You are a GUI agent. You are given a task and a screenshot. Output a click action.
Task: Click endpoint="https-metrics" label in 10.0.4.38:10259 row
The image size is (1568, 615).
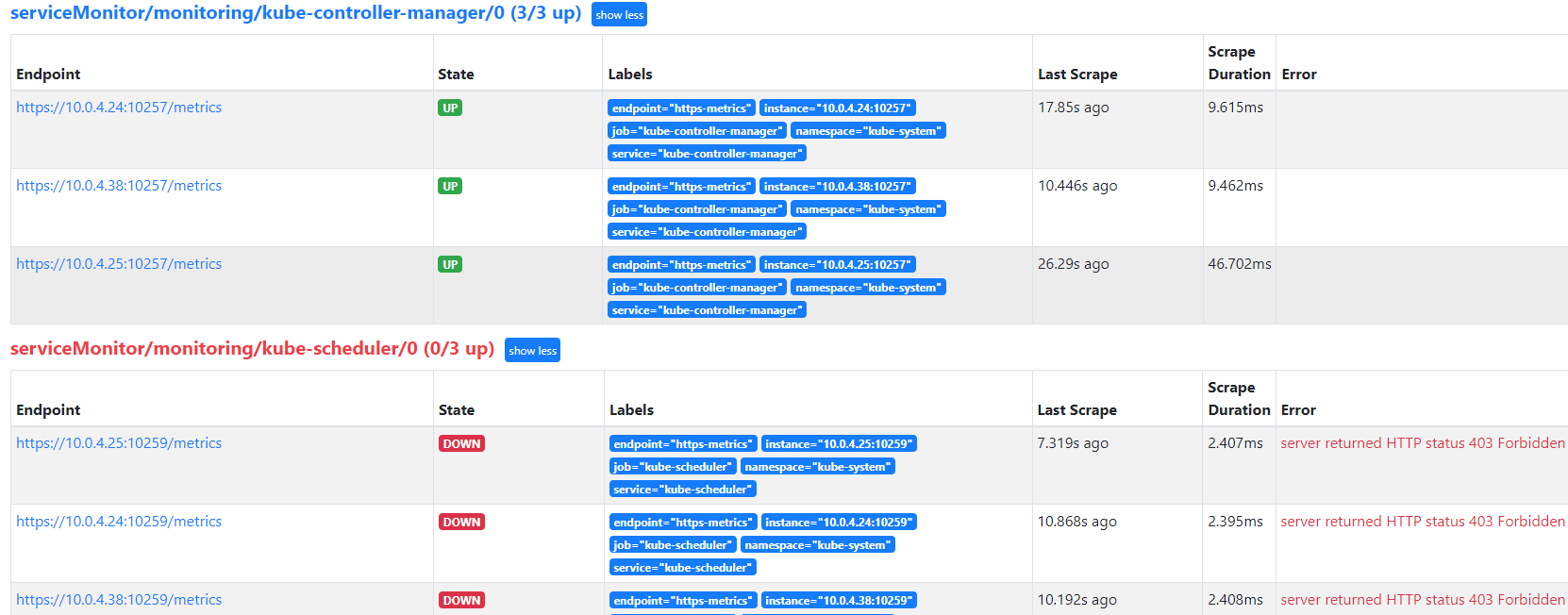(683, 601)
